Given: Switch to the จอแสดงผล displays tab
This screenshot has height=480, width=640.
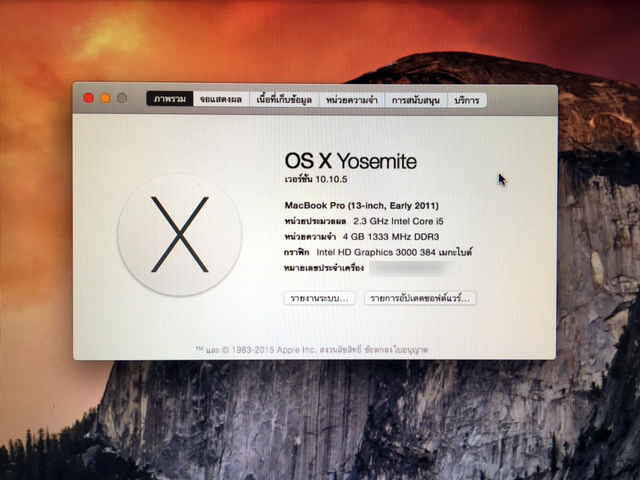Looking at the screenshot, I should pyautogui.click(x=221, y=100).
